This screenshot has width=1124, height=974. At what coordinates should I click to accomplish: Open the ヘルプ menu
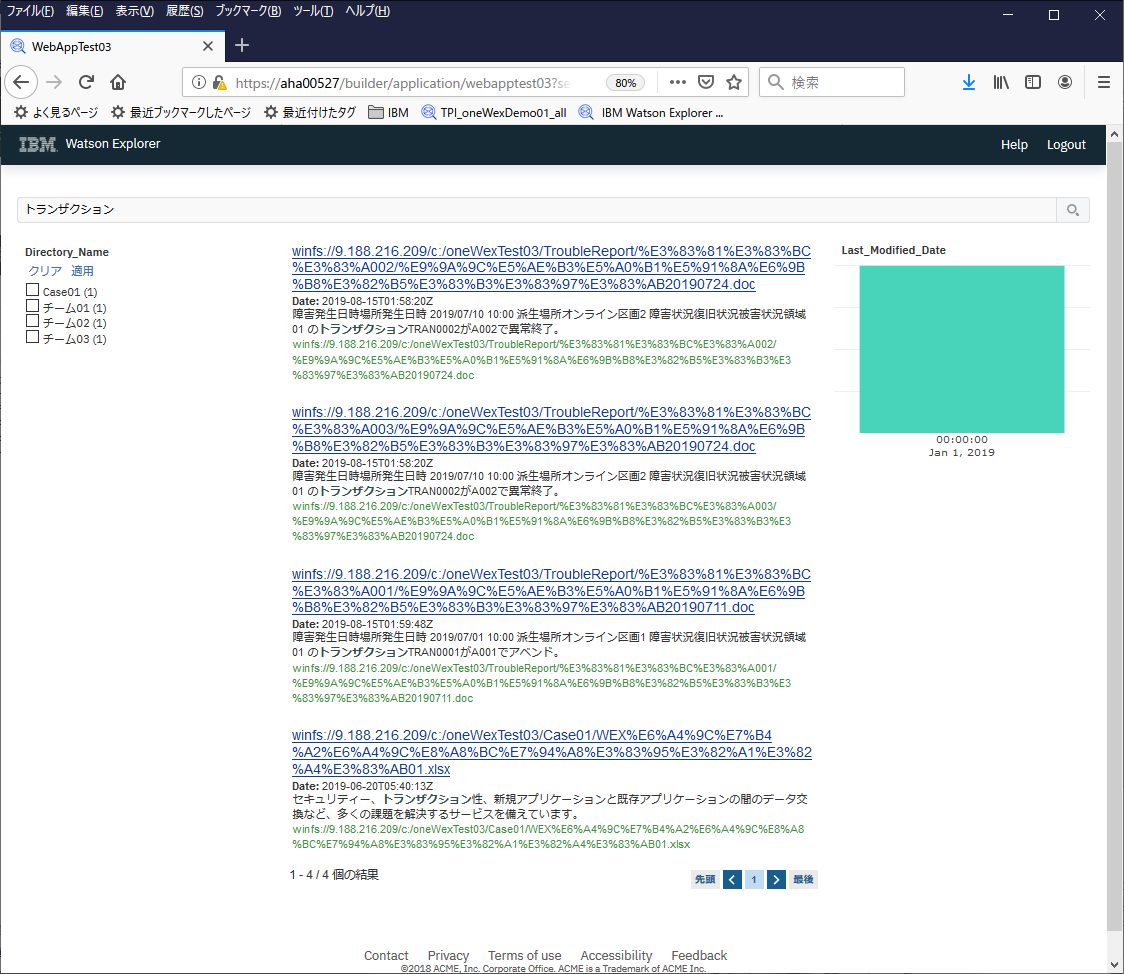click(368, 11)
